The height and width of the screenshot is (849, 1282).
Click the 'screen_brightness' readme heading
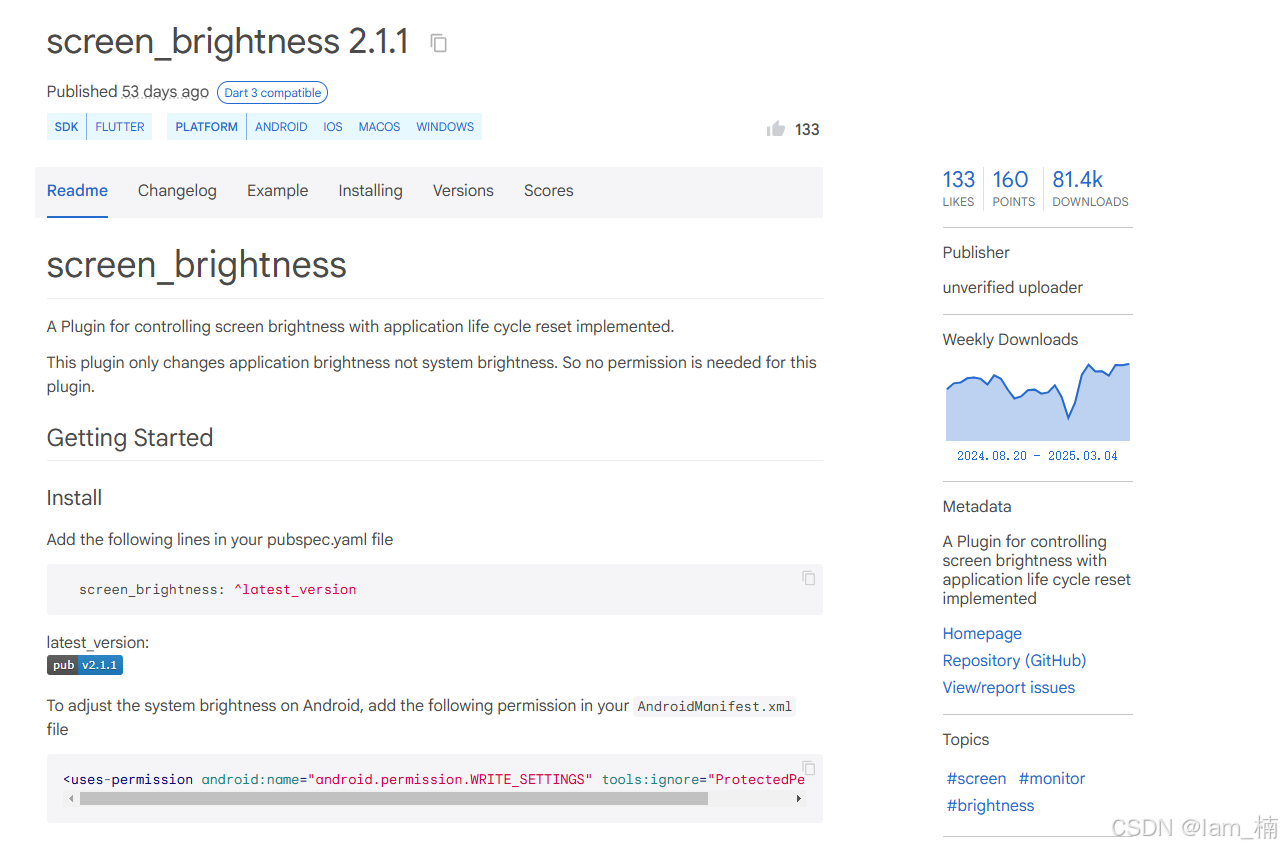[197, 265]
